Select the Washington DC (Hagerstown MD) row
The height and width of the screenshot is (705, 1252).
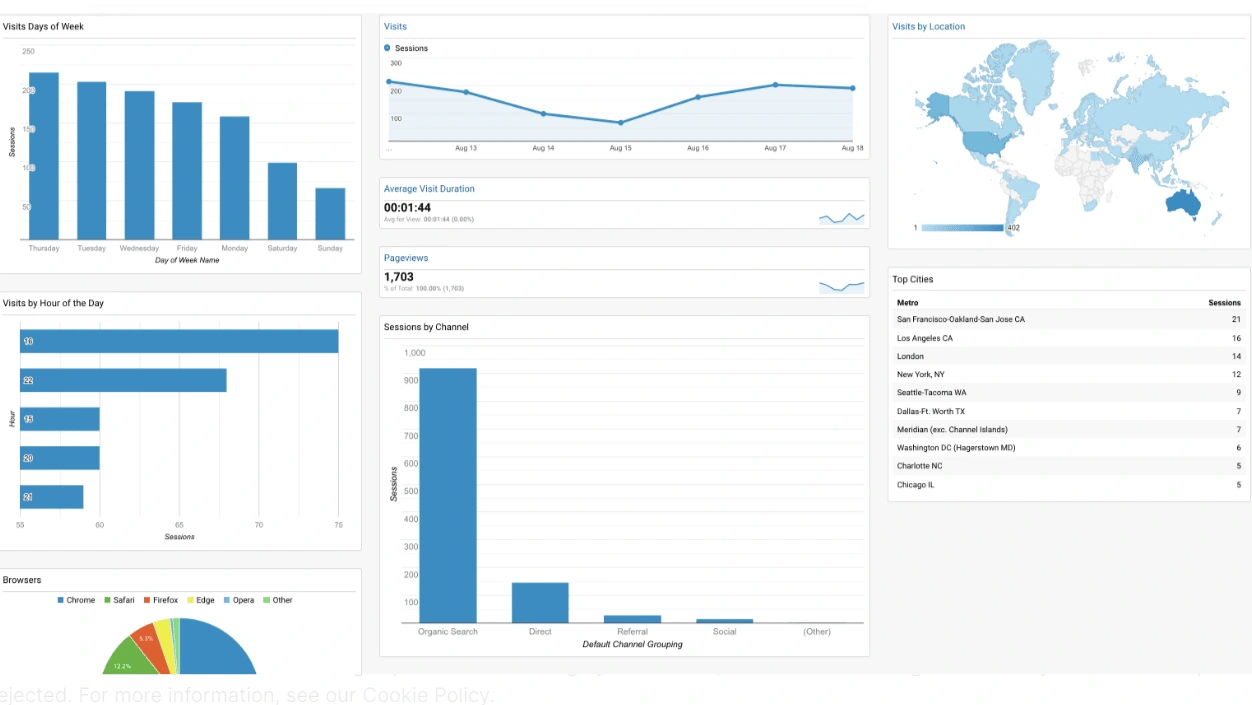1068,448
